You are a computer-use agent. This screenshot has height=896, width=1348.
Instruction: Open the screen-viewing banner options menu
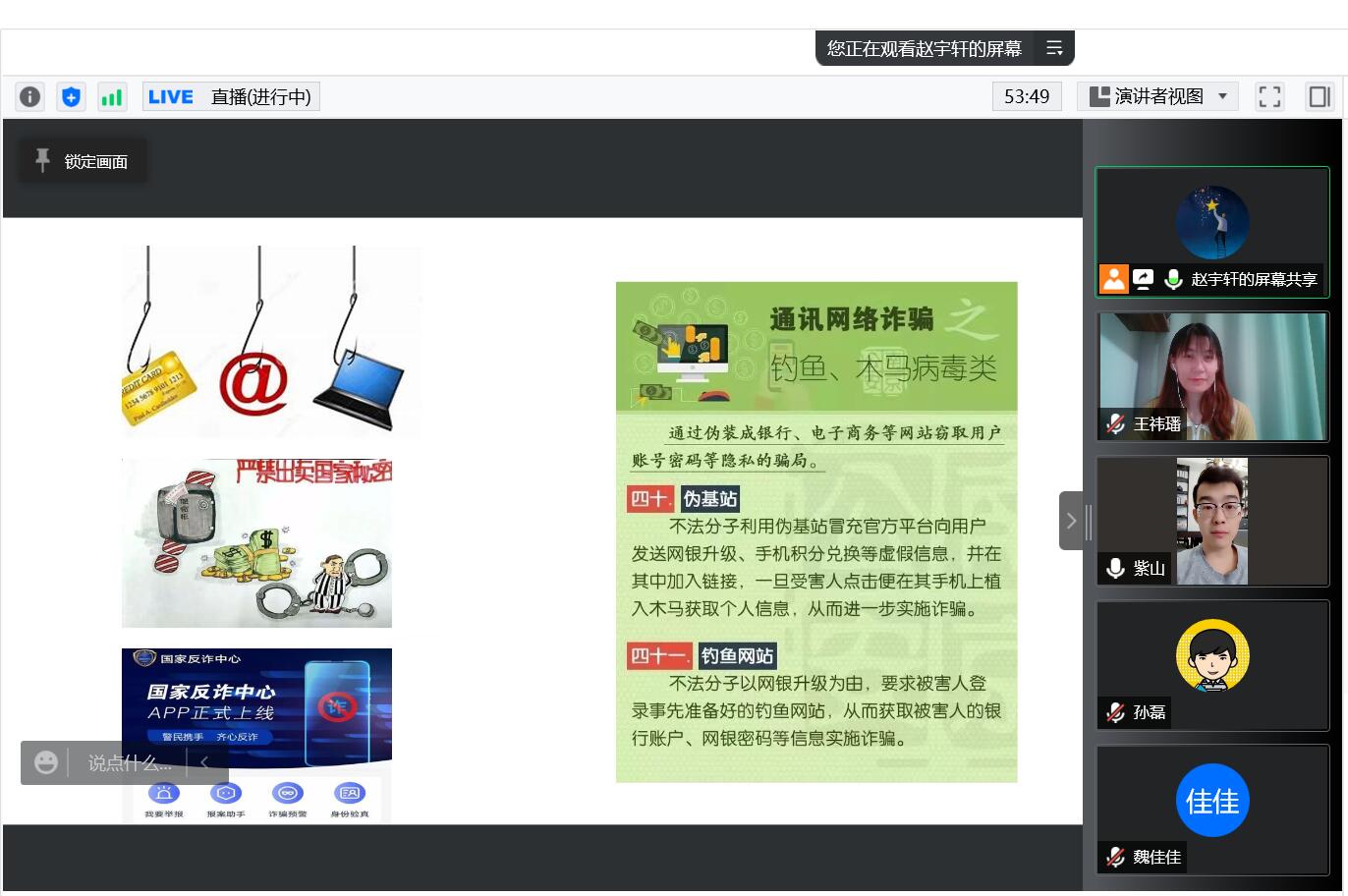click(1054, 48)
